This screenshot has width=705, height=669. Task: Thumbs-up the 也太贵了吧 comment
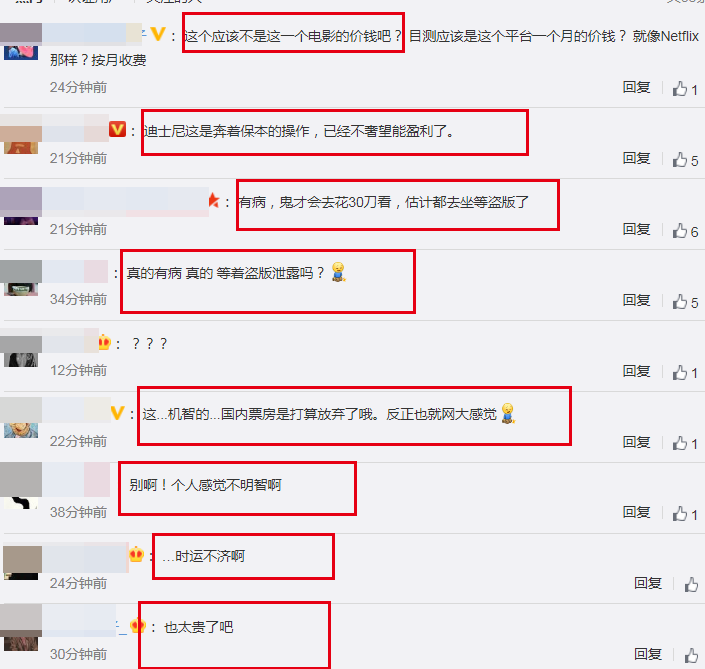click(x=691, y=656)
